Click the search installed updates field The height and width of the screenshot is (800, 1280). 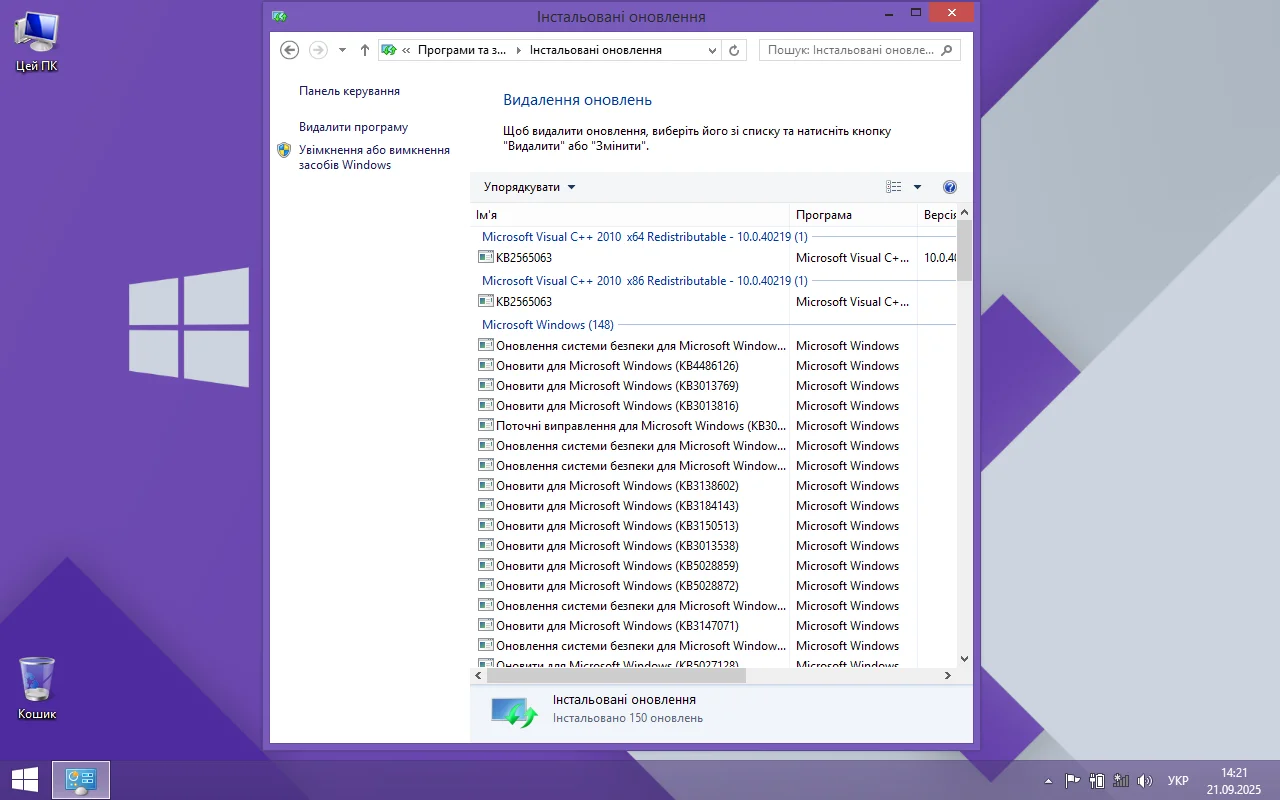(x=850, y=50)
